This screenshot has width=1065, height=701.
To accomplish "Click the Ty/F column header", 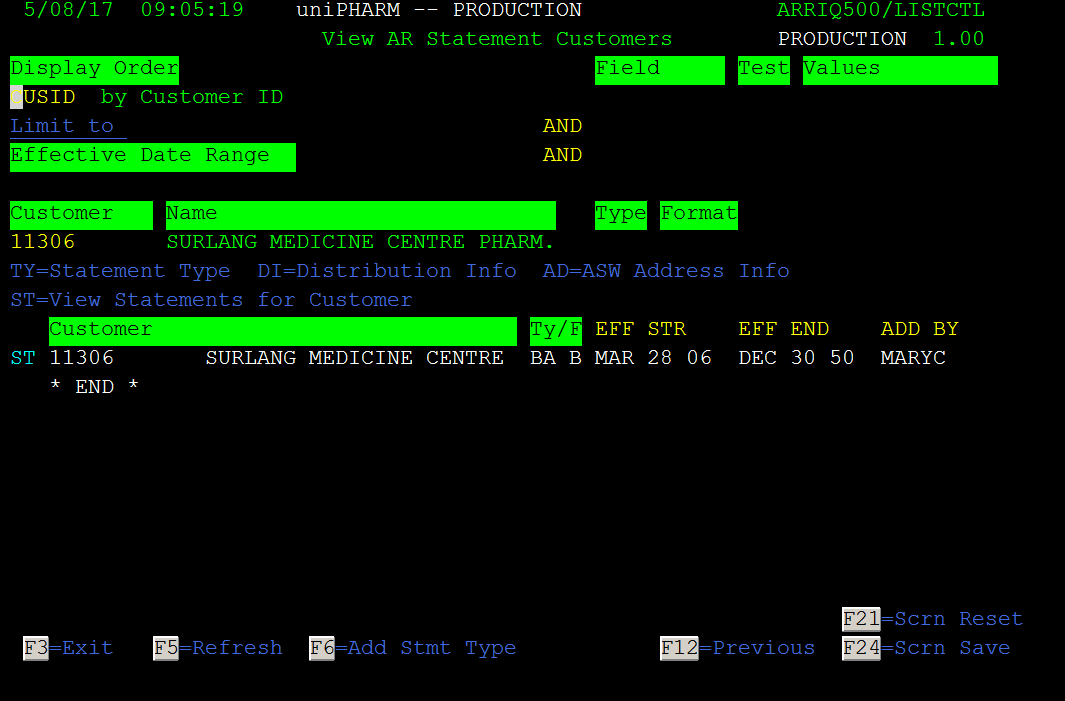I will (556, 331).
